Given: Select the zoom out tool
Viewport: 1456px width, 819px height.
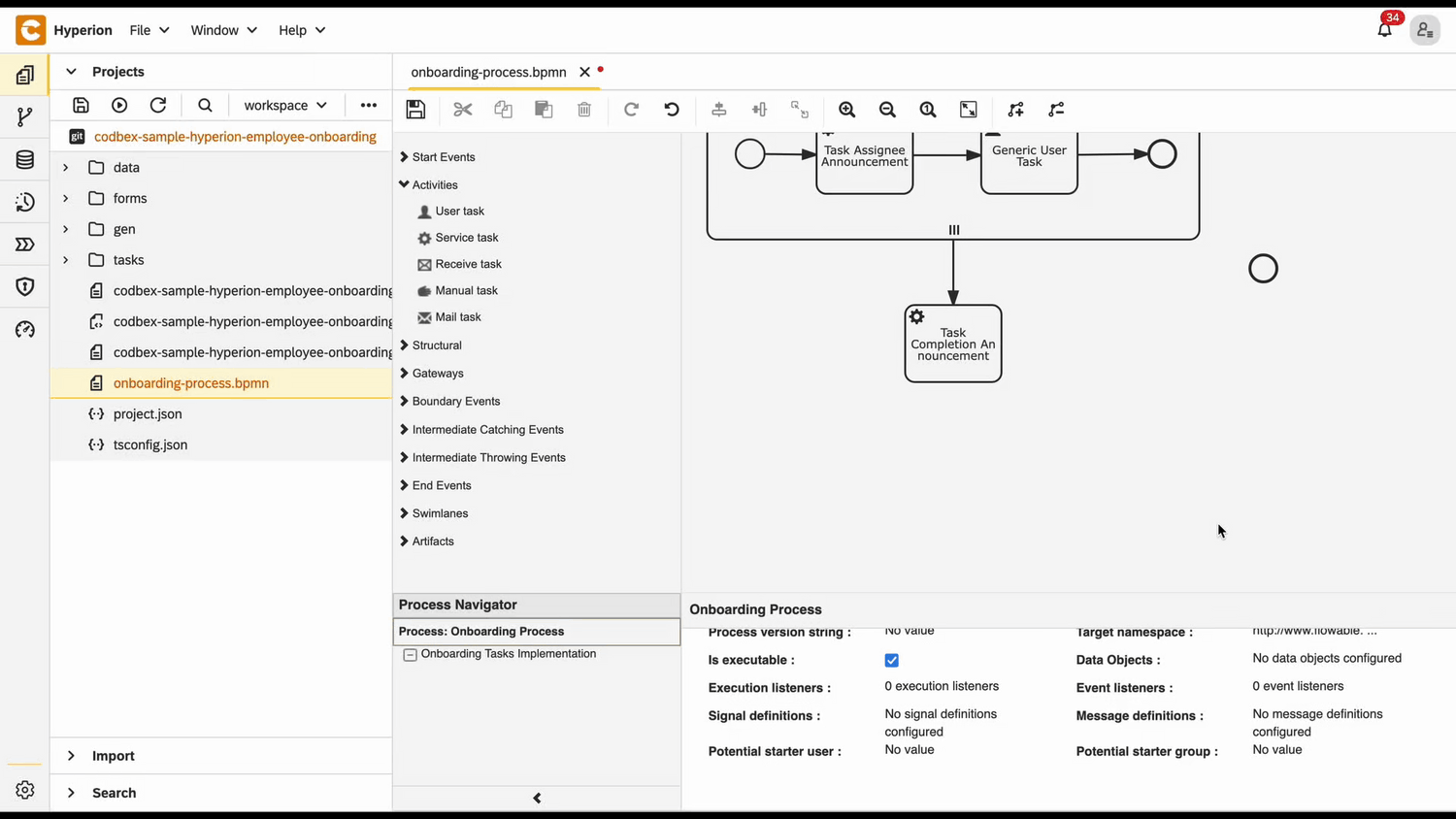Looking at the screenshot, I should 887,109.
